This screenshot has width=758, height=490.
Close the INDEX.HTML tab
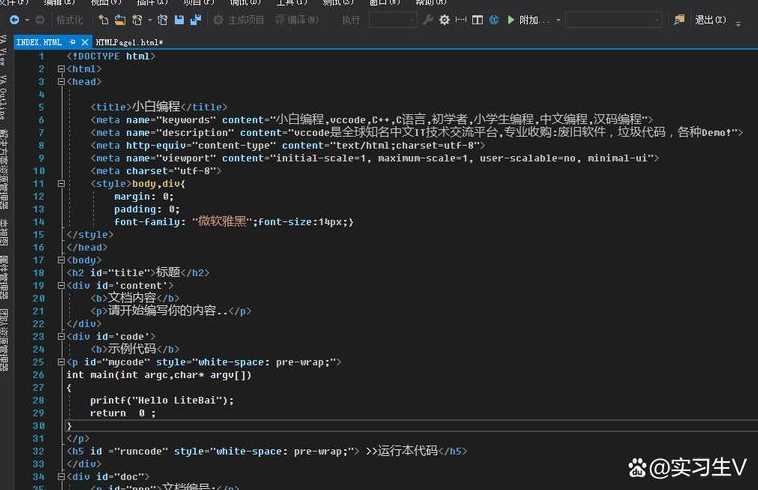click(x=85, y=43)
